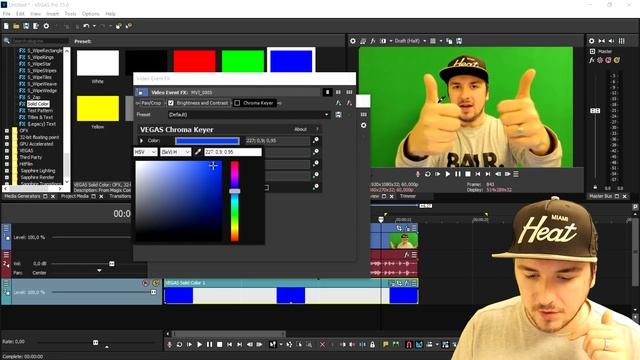Click the saturation-value color field
The height and width of the screenshot is (360, 640).
pos(179,201)
